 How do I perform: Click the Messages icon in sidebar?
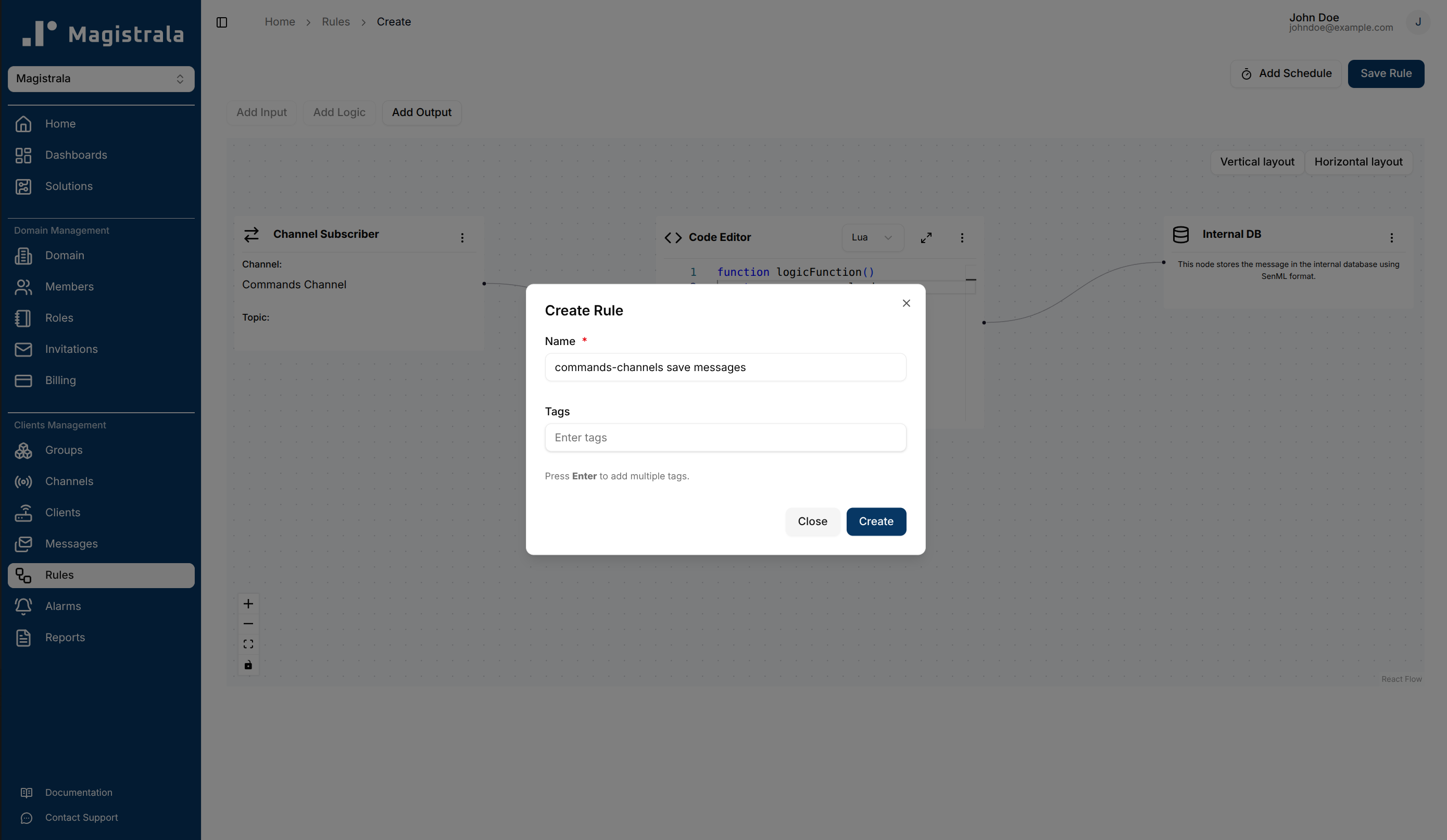(23, 544)
